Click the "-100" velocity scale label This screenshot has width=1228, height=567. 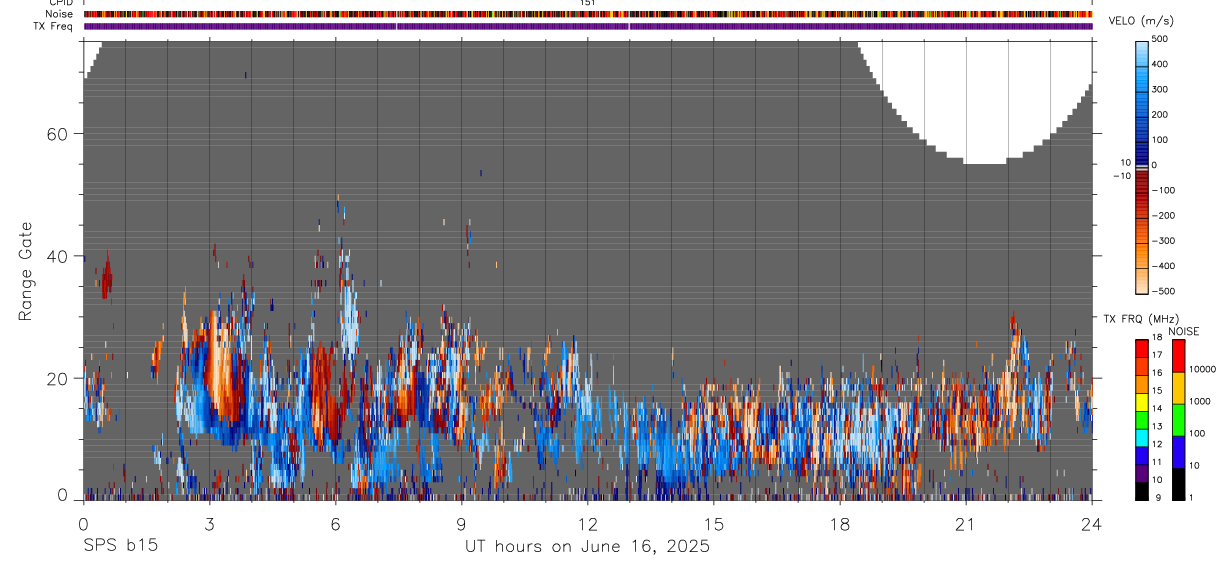pos(1165,190)
